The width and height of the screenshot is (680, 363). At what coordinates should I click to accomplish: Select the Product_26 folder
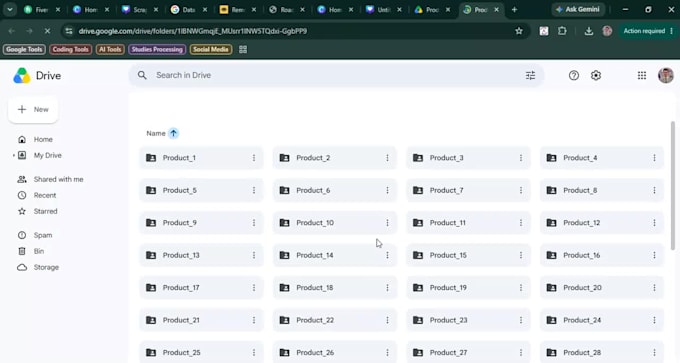[335, 352]
